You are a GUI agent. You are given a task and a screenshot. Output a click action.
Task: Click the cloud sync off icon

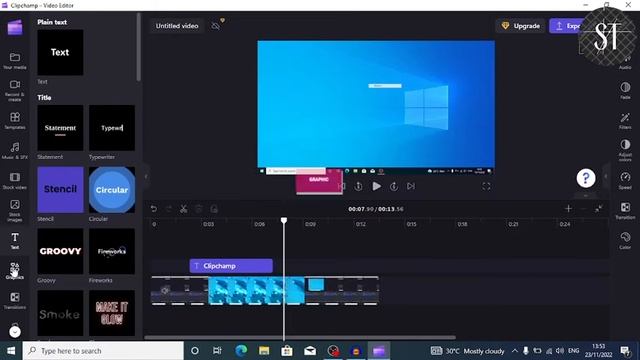[x=216, y=26]
